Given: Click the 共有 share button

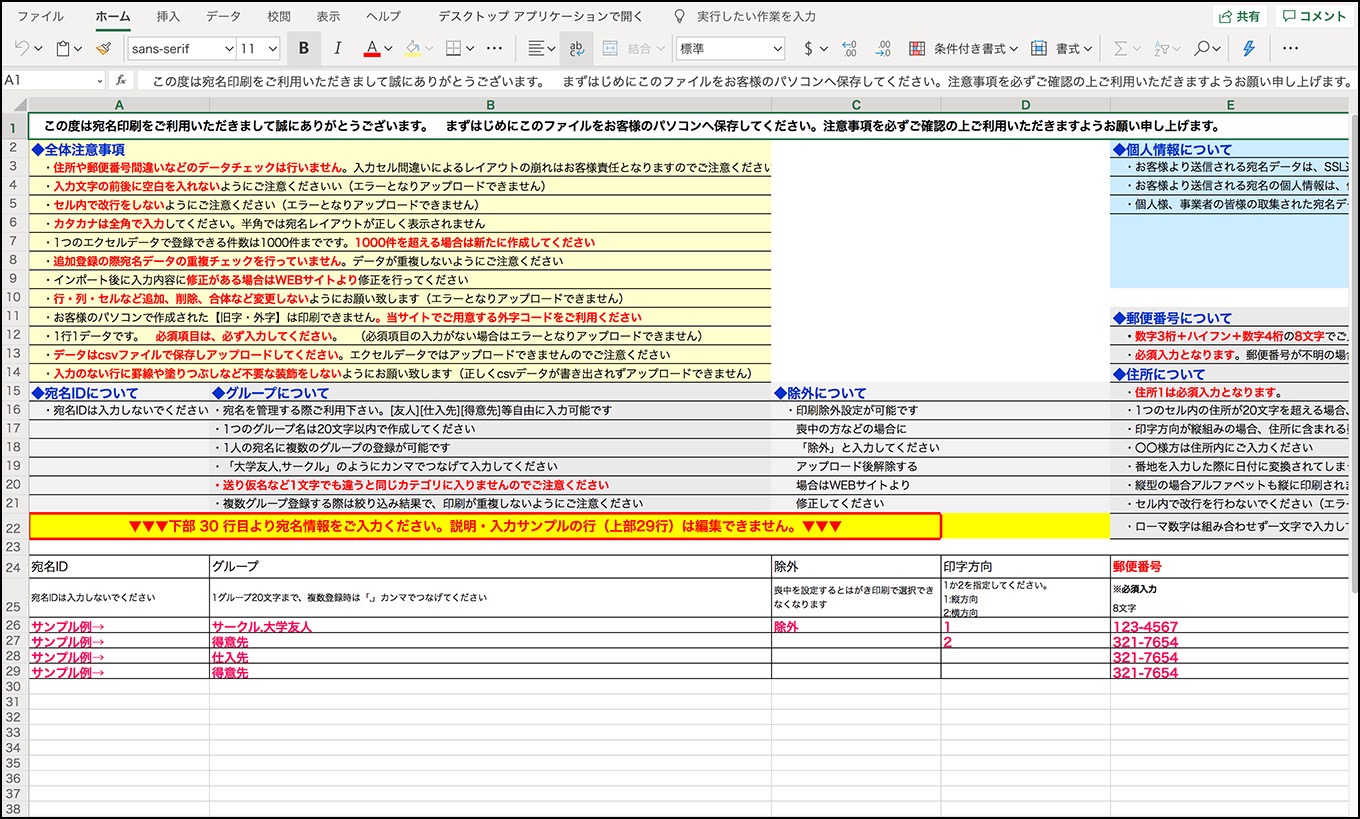Looking at the screenshot, I should 1240,16.
